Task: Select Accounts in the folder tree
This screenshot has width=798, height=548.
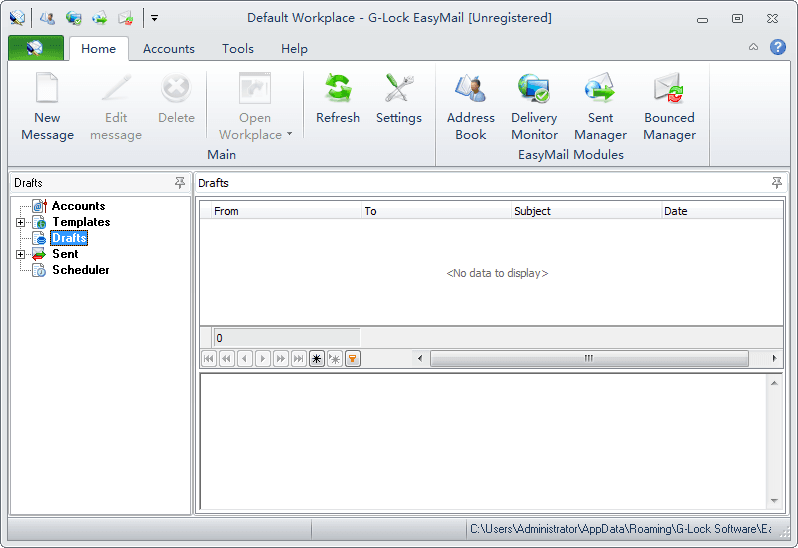Action: pyautogui.click(x=78, y=206)
